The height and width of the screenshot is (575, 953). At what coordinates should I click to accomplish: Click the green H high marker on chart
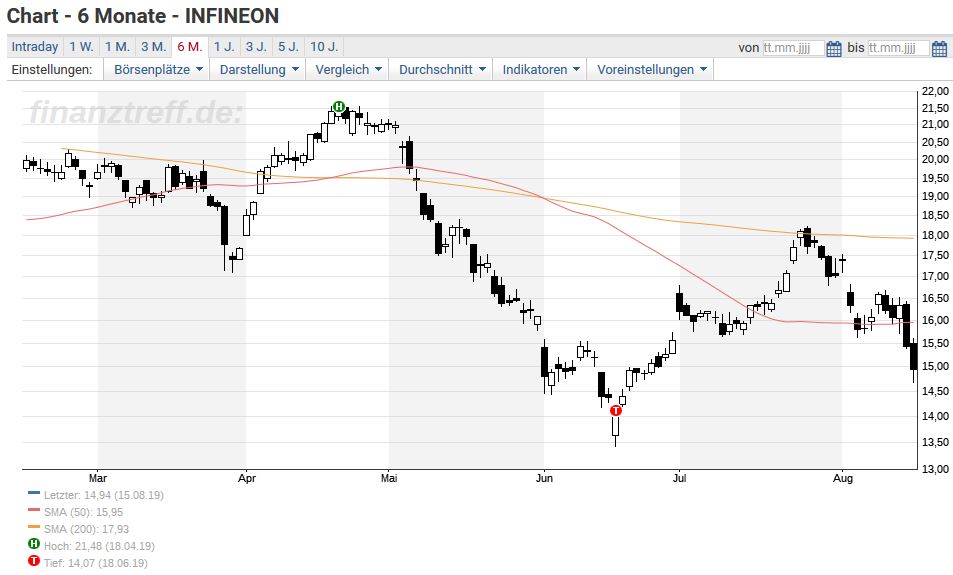point(339,107)
